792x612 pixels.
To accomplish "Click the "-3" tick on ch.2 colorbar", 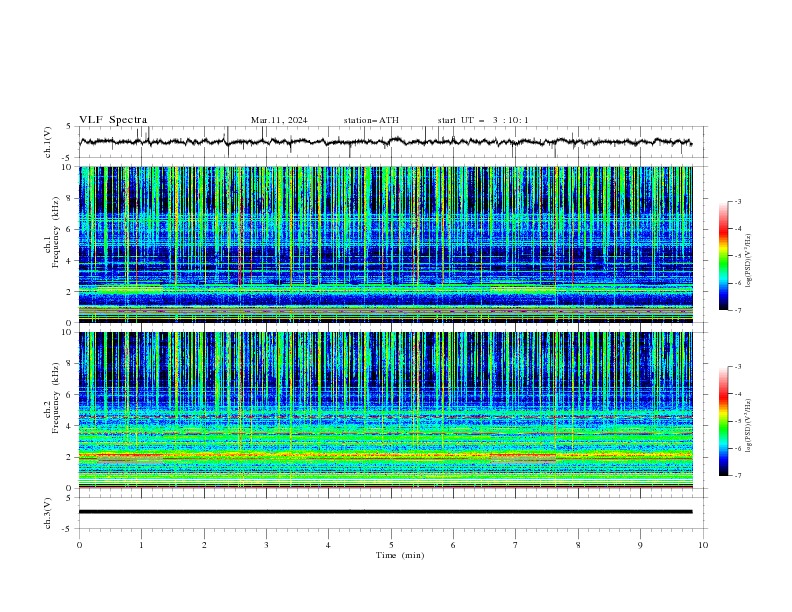I will click(x=737, y=367).
